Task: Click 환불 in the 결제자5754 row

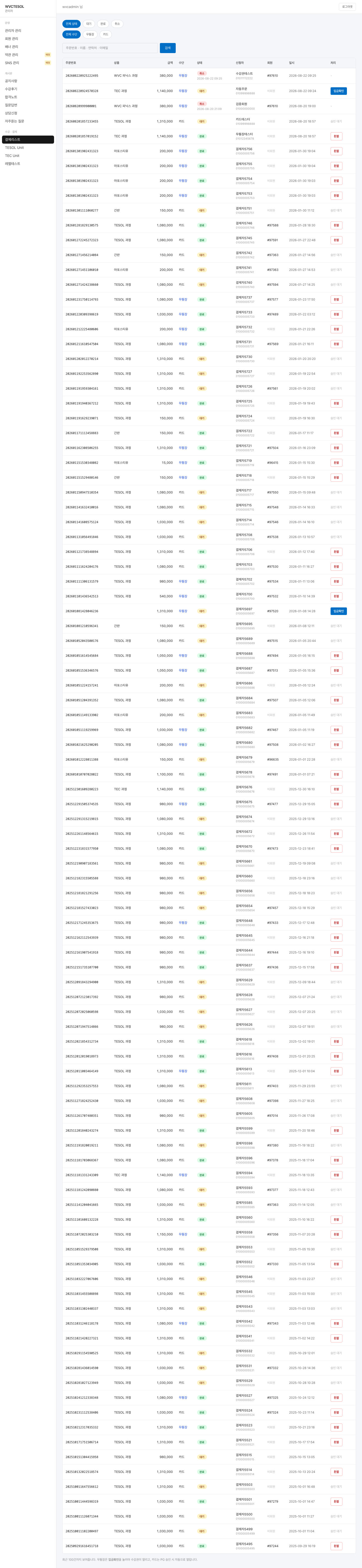Action: [x=336, y=181]
